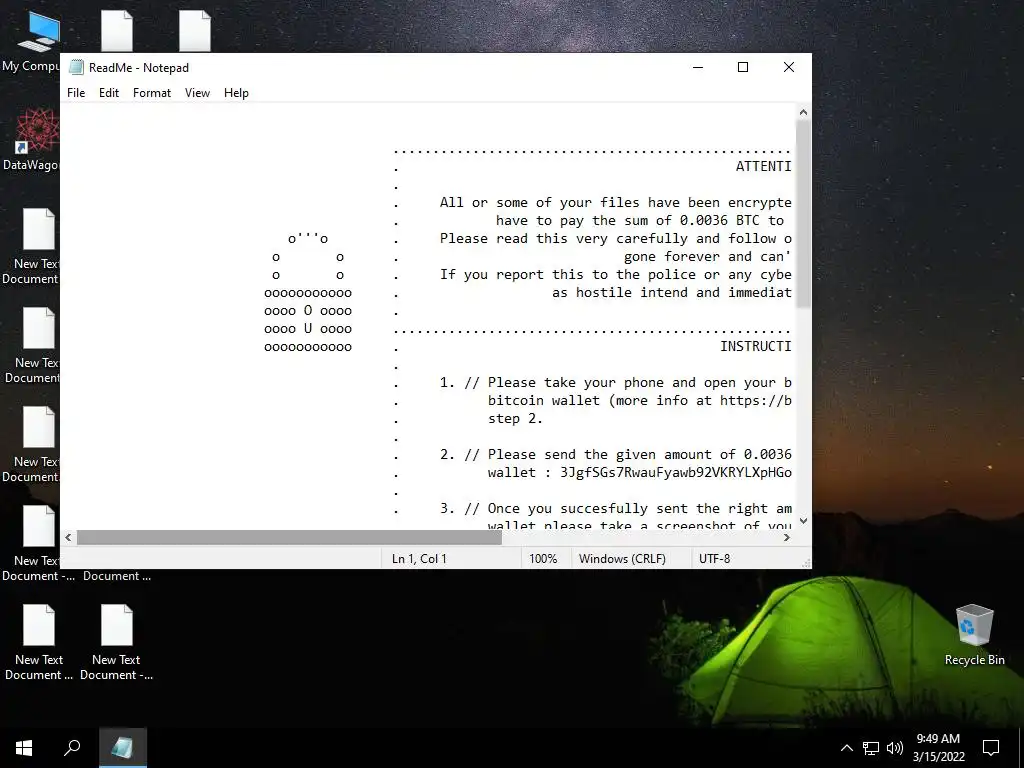
Task: Click the horizontal scrollbar thumb in Notepad
Action: [289, 537]
